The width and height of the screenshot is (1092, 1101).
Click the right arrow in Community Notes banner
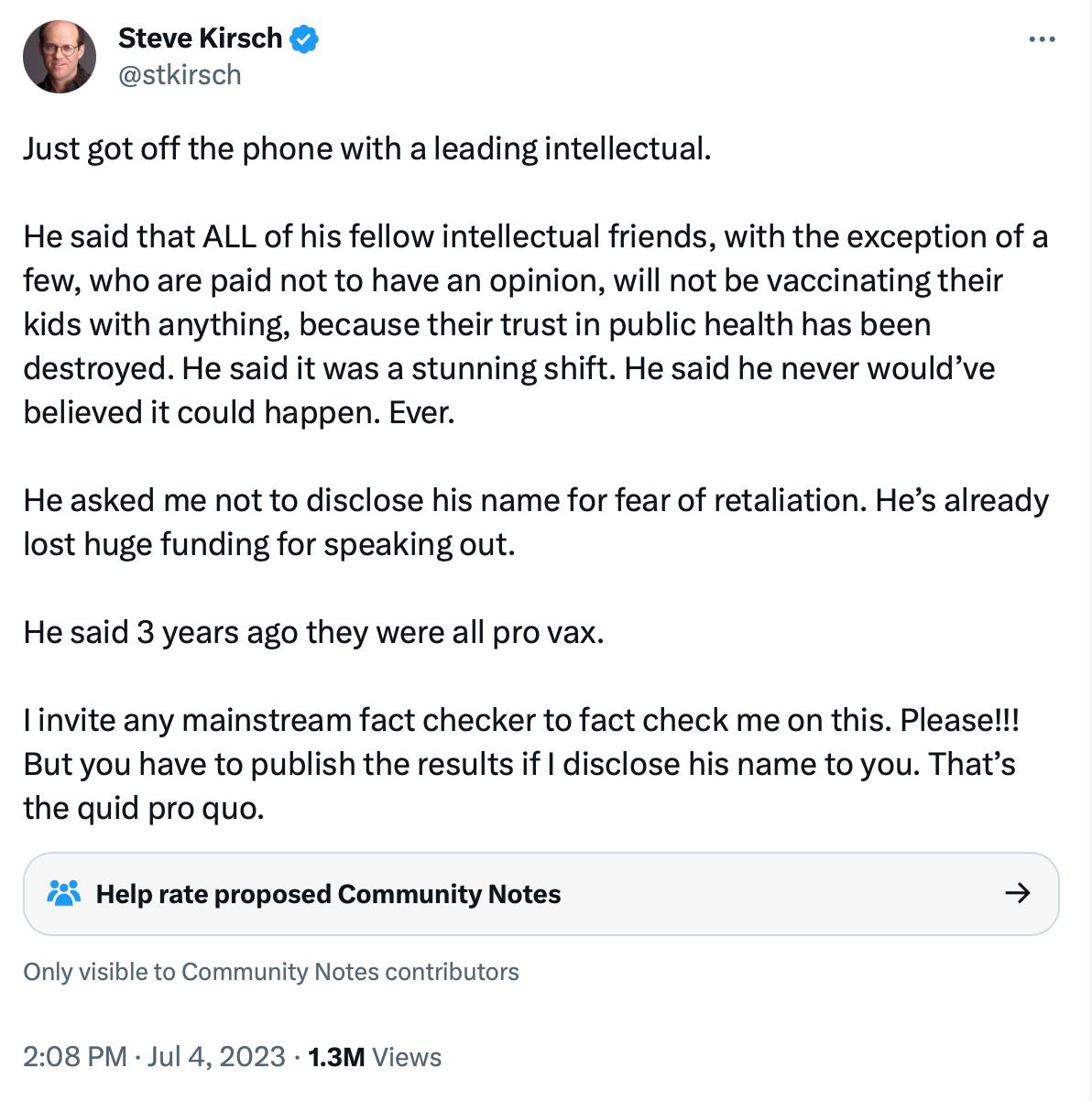coord(1018,893)
